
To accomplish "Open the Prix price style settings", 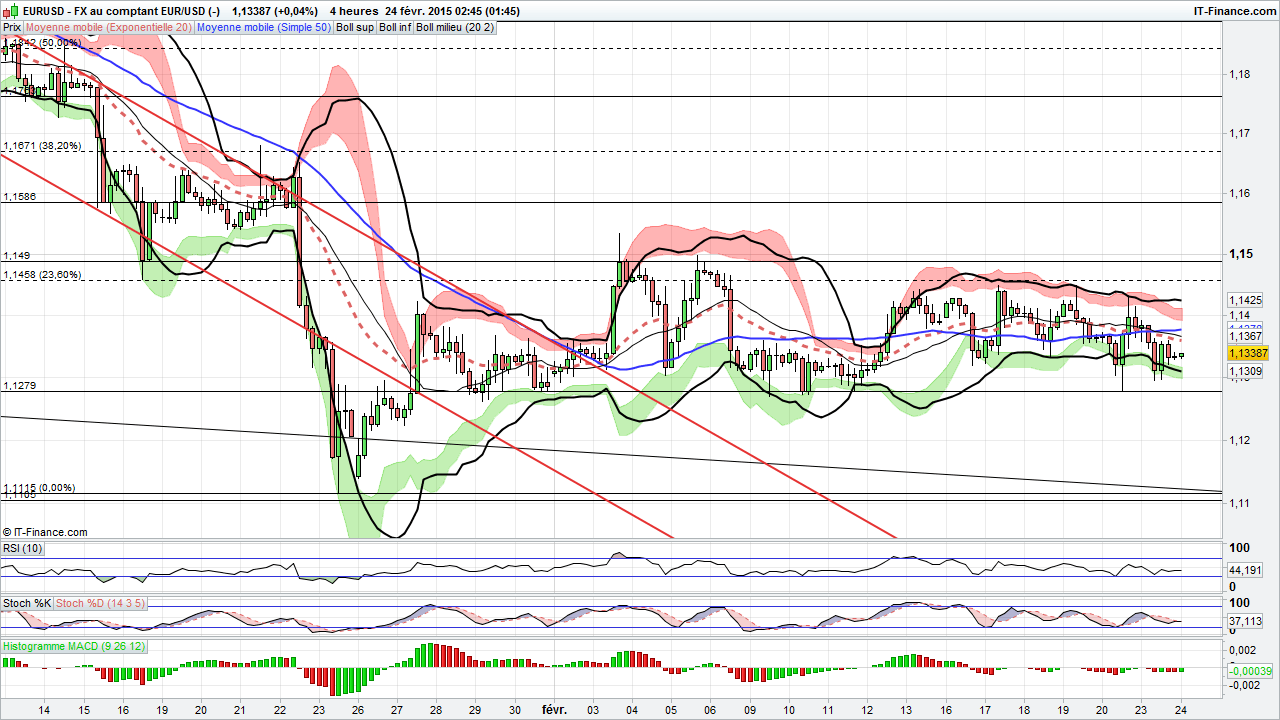I will (11, 28).
